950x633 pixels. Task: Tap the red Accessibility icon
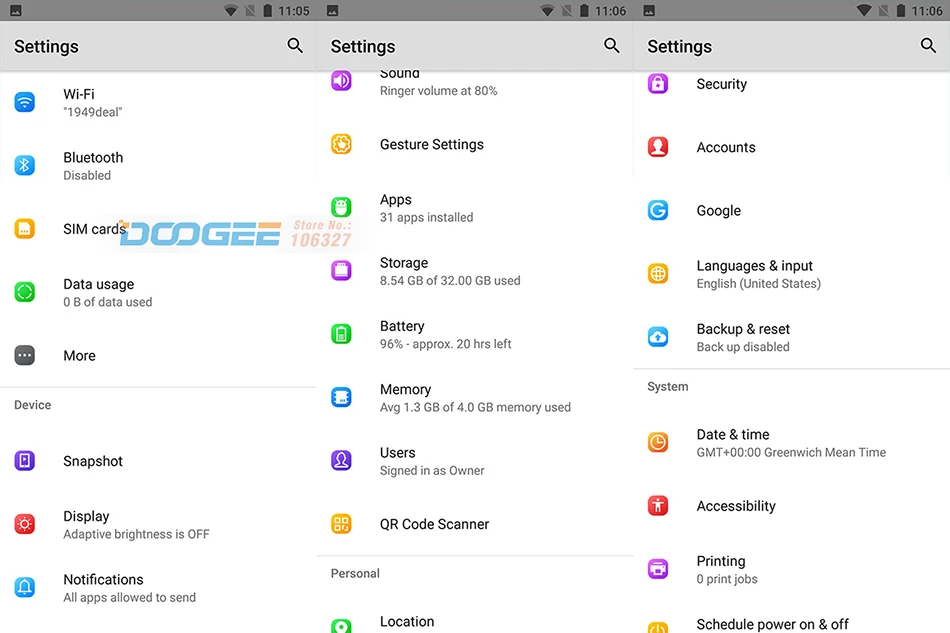[658, 505]
